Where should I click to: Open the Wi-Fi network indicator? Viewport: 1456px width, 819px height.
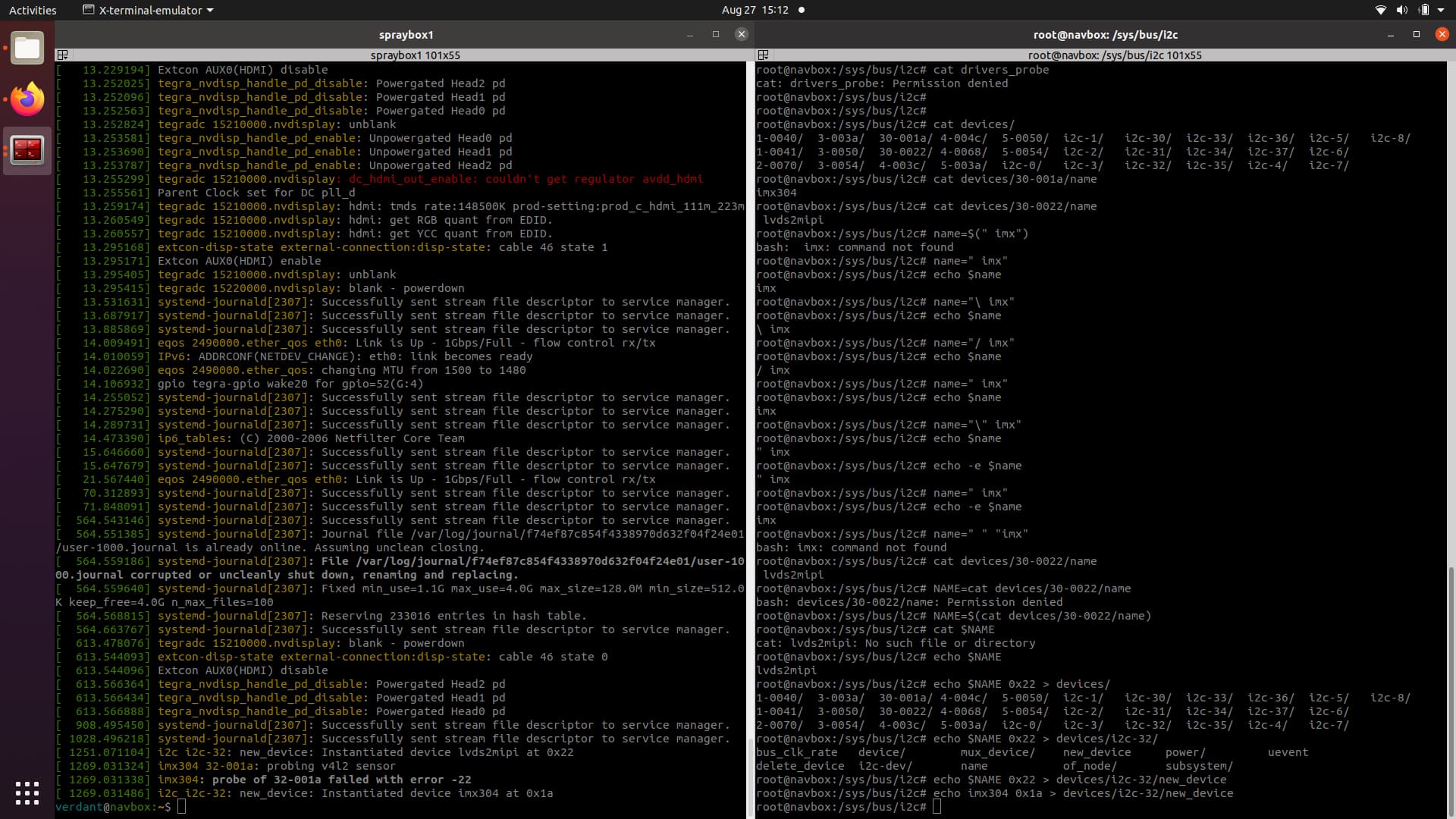(x=1380, y=10)
